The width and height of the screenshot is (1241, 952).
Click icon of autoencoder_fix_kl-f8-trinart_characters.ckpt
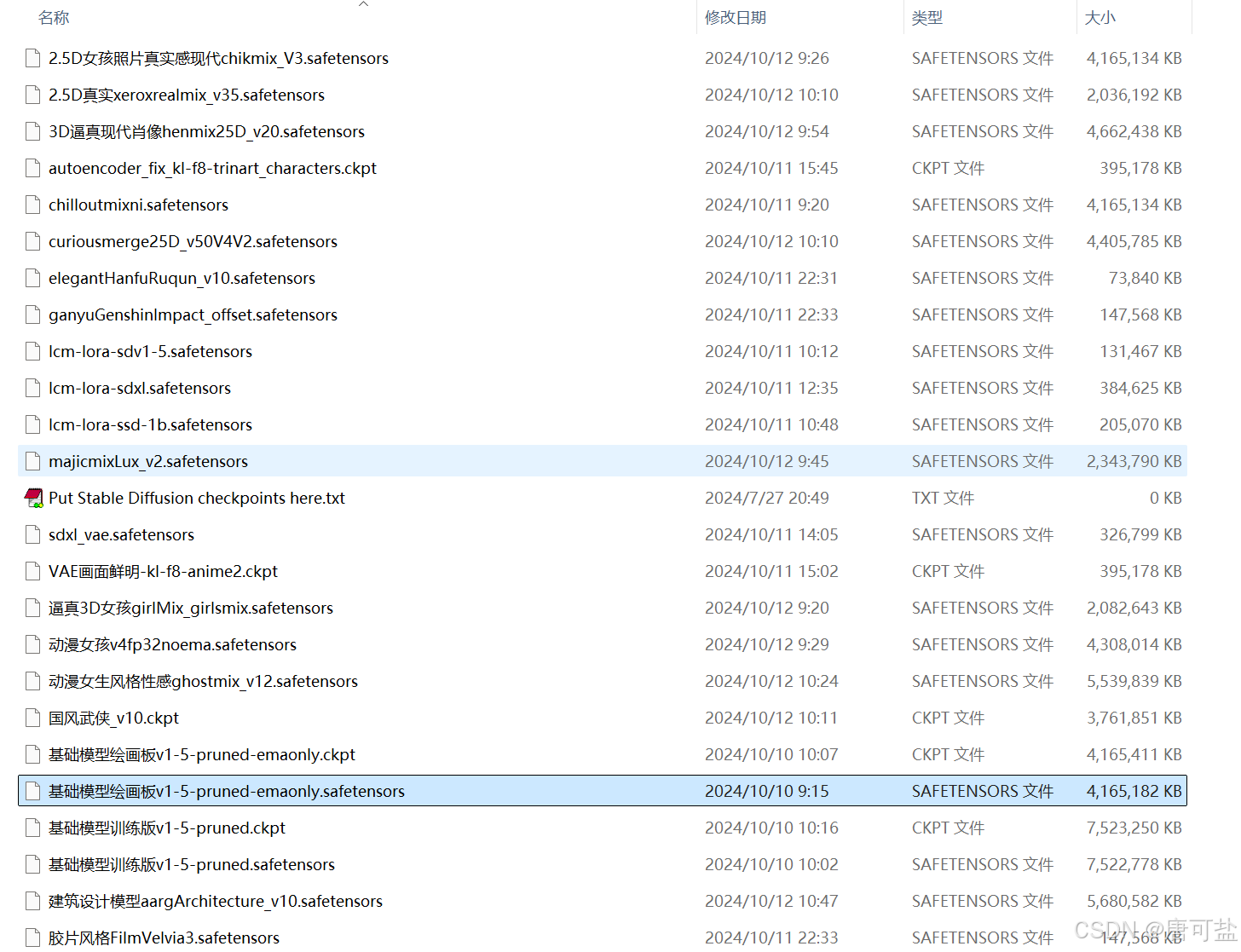(x=33, y=168)
